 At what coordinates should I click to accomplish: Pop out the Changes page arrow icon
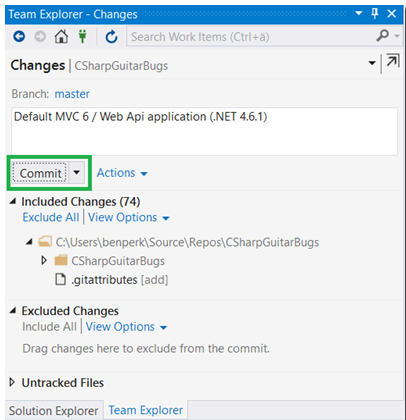coord(392,62)
